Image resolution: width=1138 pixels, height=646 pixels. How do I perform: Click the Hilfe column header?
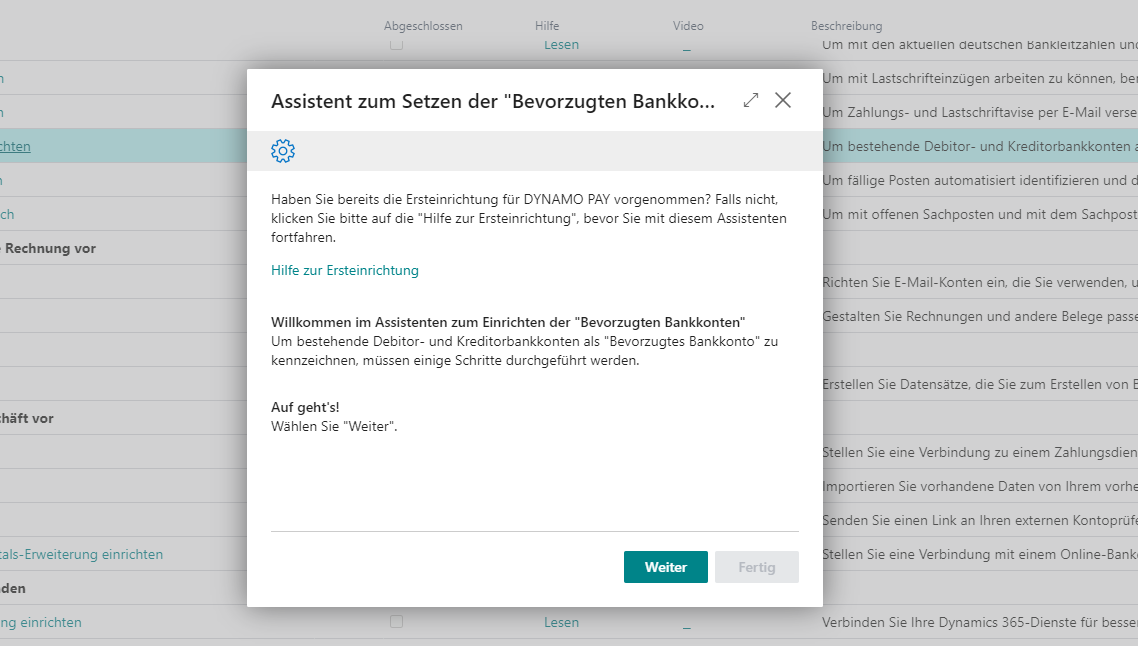tap(547, 26)
